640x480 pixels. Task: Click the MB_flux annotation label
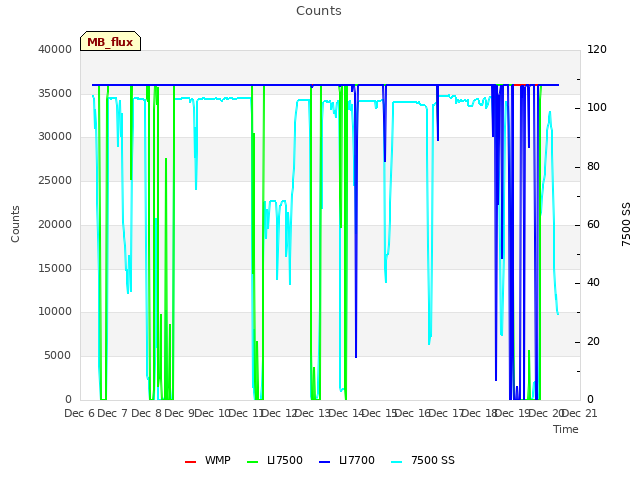[x=110, y=42]
